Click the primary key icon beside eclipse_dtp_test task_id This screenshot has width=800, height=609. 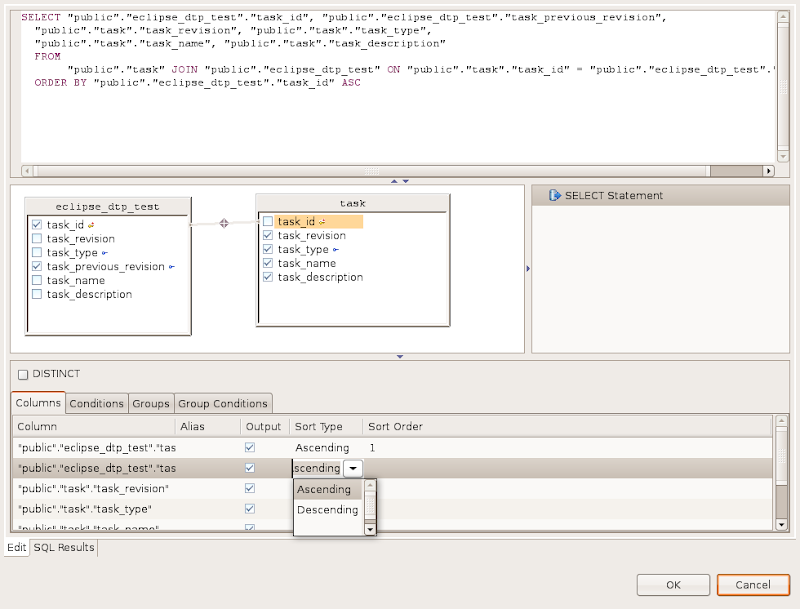click(x=90, y=226)
